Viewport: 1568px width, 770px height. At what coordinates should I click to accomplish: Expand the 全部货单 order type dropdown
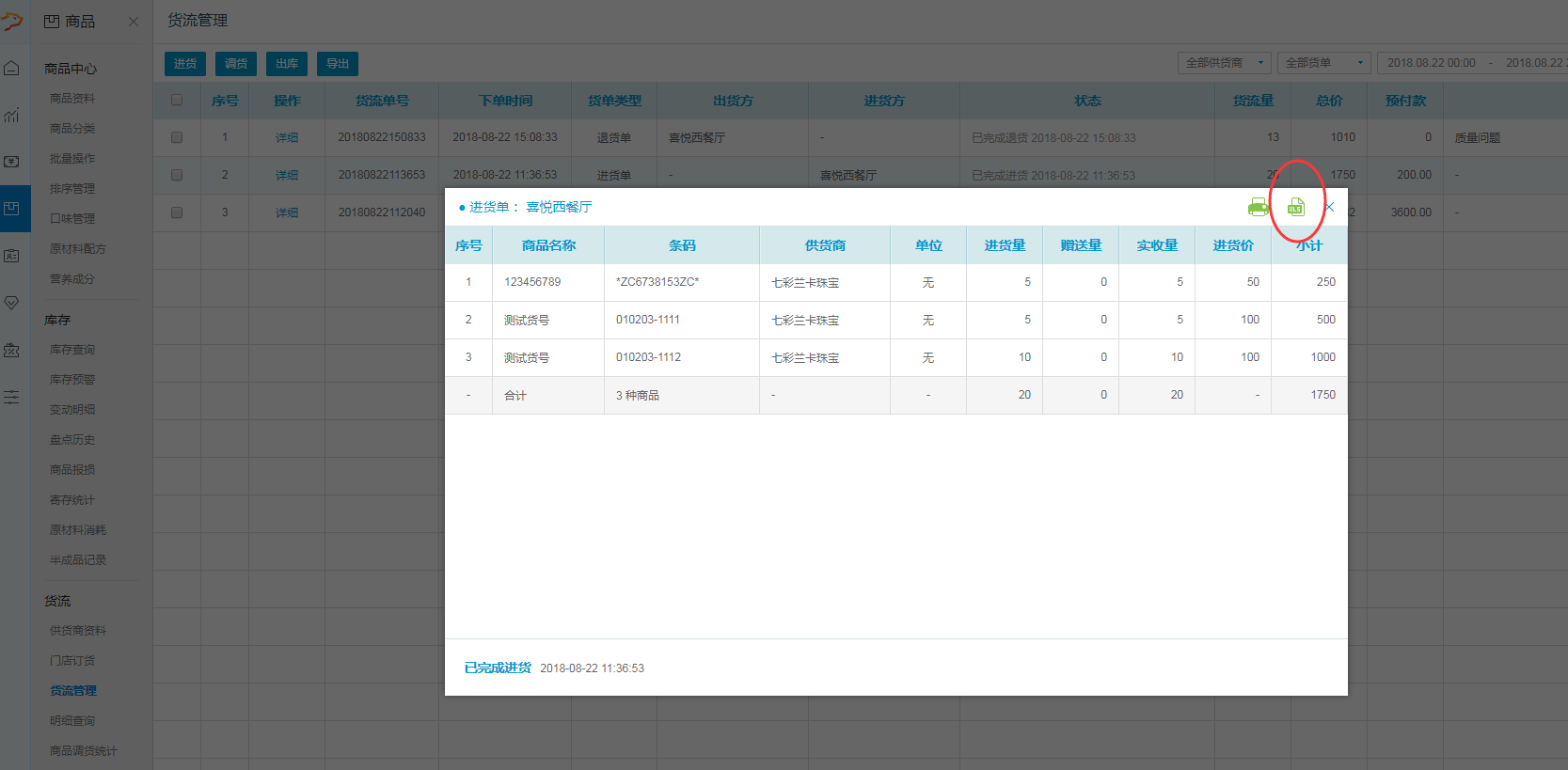(1323, 63)
